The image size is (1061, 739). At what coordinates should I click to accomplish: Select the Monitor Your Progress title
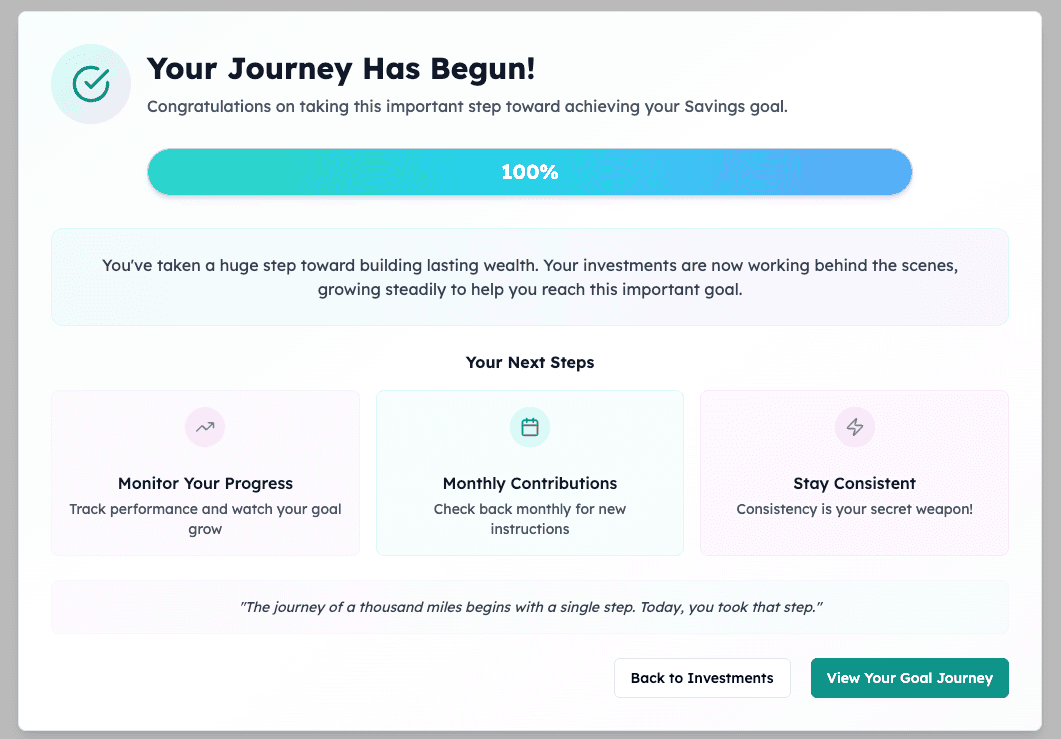pos(205,483)
